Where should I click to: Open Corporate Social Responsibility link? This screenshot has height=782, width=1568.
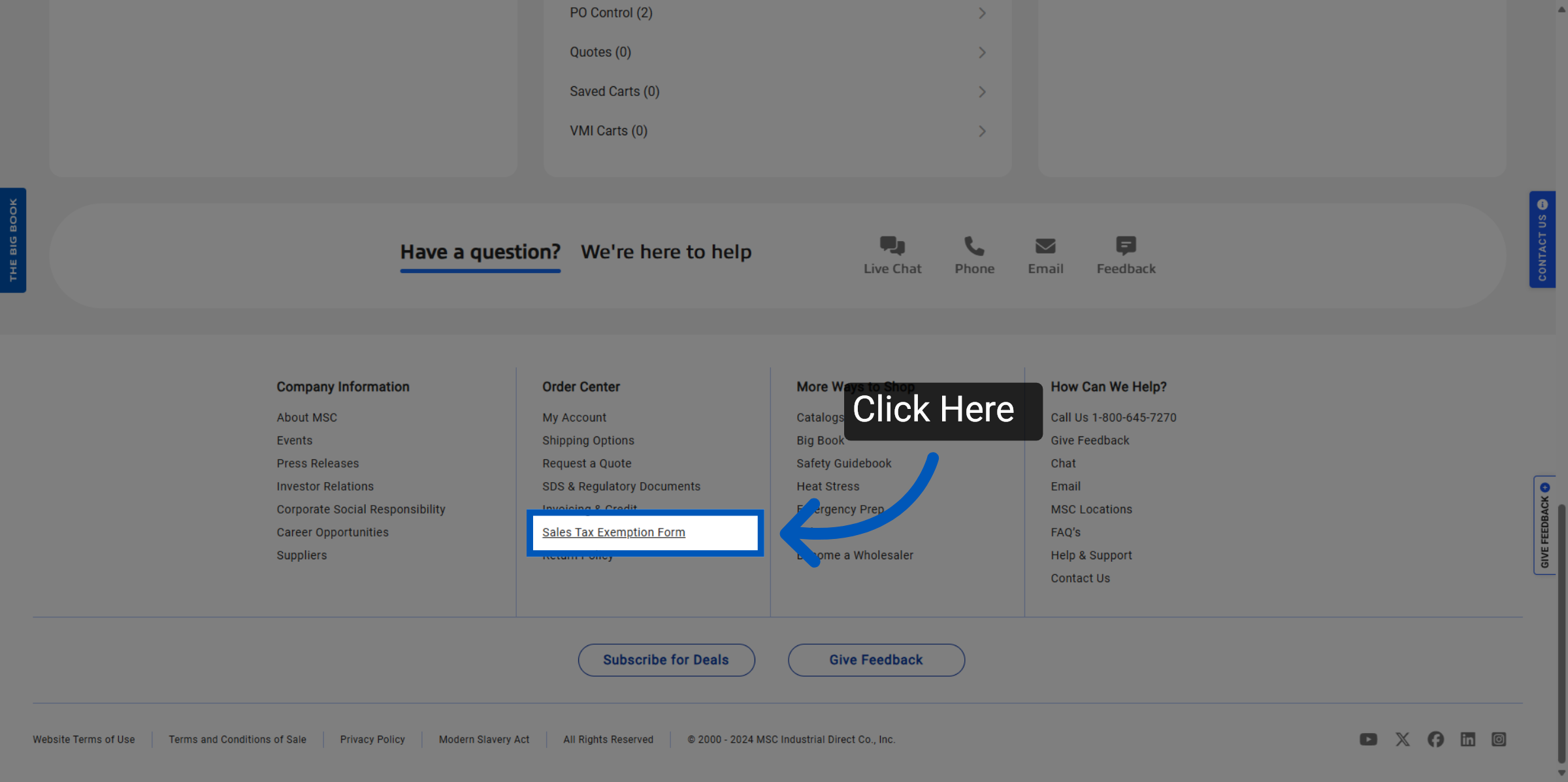pos(361,509)
